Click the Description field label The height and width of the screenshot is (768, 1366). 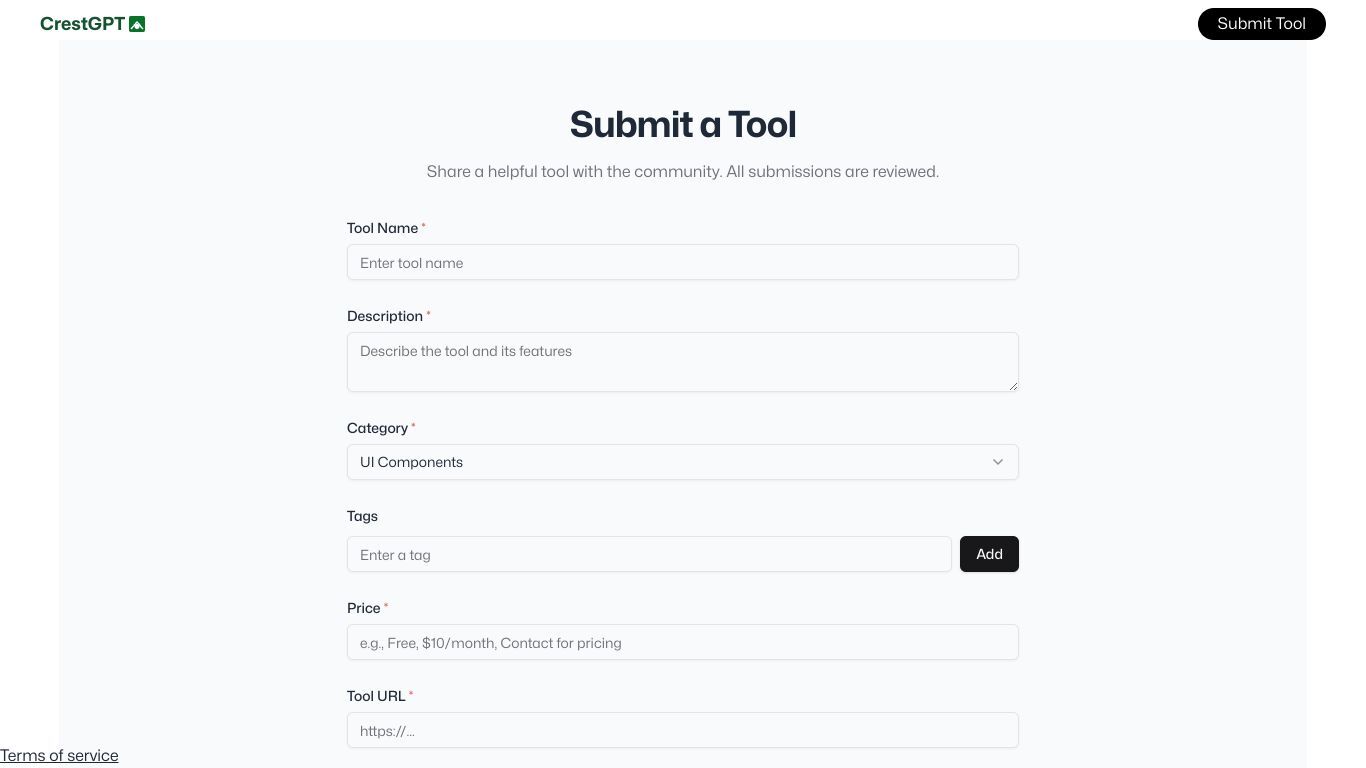[x=385, y=316]
